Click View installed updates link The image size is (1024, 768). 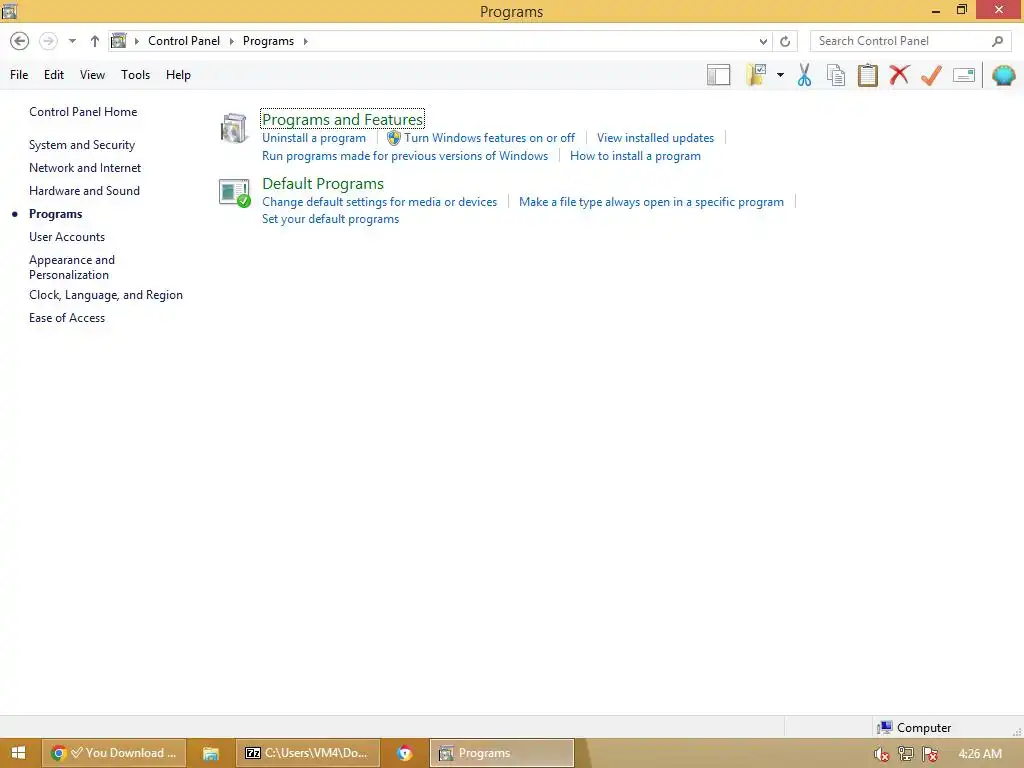click(x=655, y=138)
